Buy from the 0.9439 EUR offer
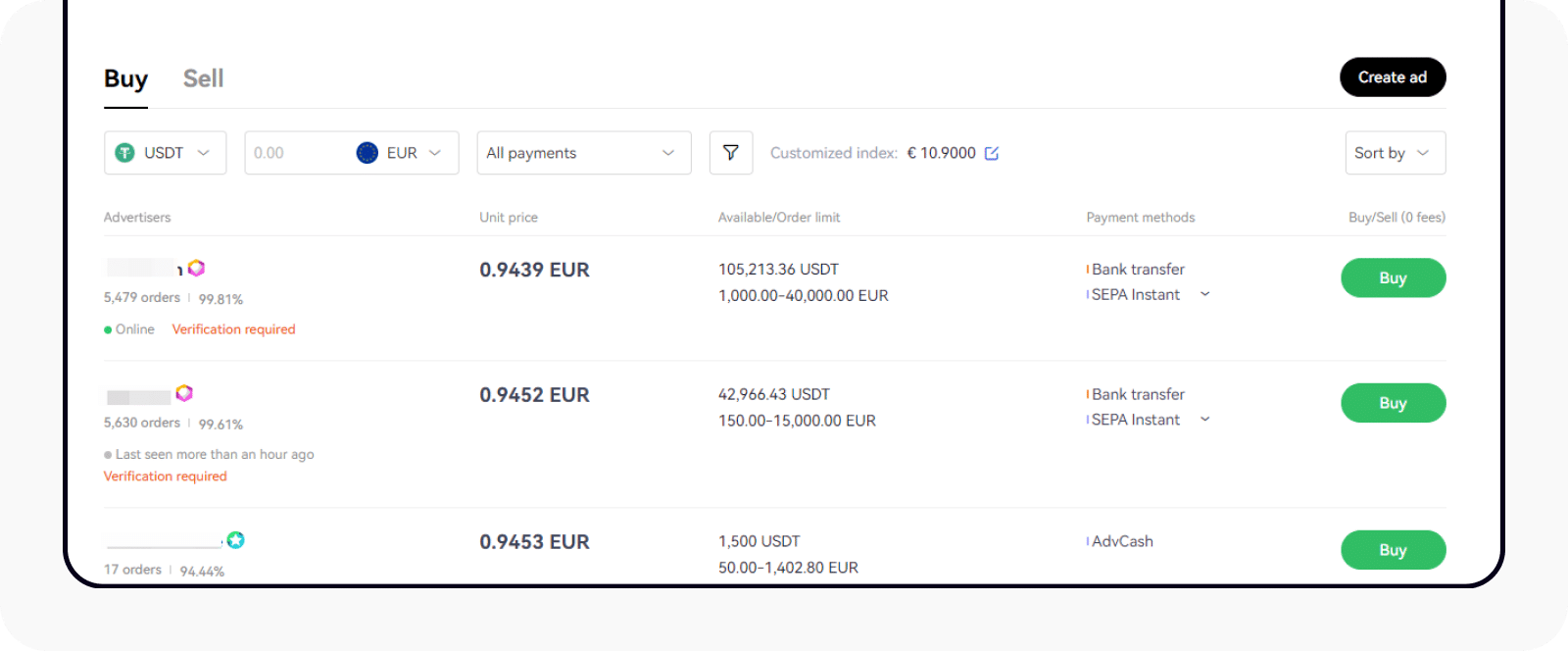This screenshot has width=1568, height=651. point(1393,277)
